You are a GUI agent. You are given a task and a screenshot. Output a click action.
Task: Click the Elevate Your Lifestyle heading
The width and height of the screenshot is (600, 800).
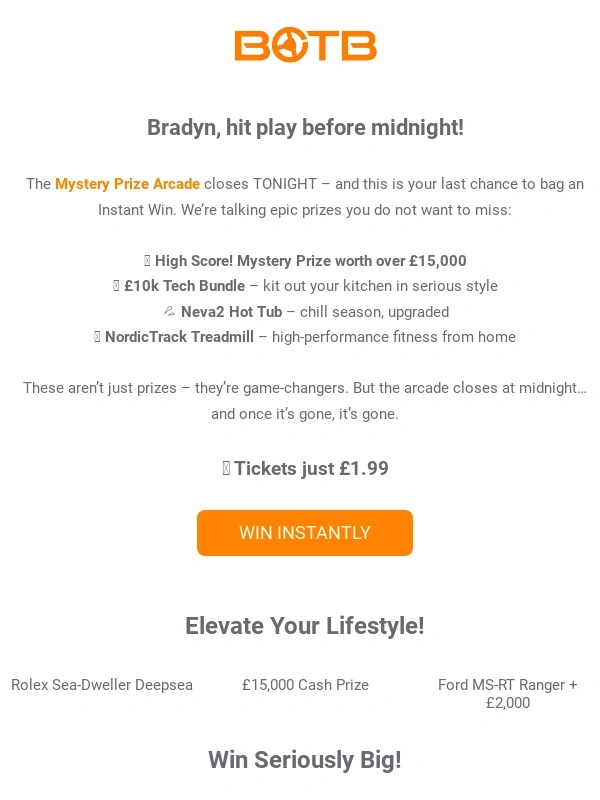tap(305, 626)
